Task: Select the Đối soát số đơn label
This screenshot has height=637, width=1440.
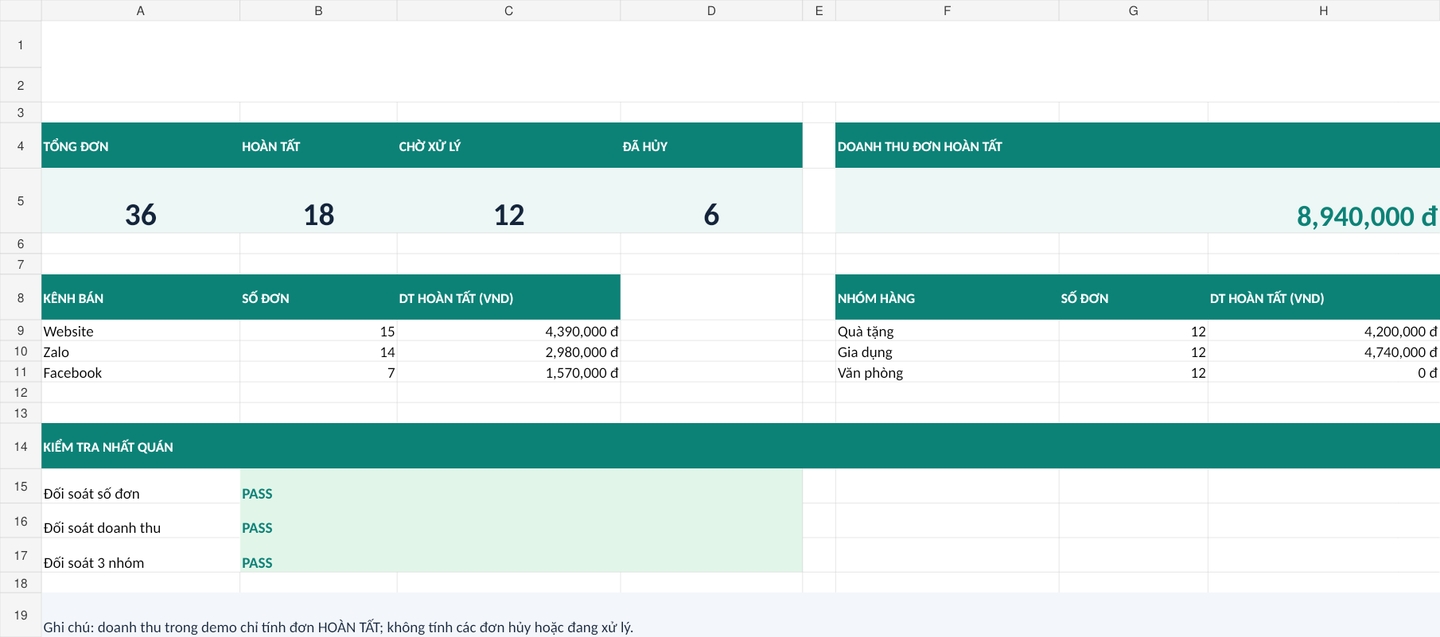Action: [x=140, y=486]
